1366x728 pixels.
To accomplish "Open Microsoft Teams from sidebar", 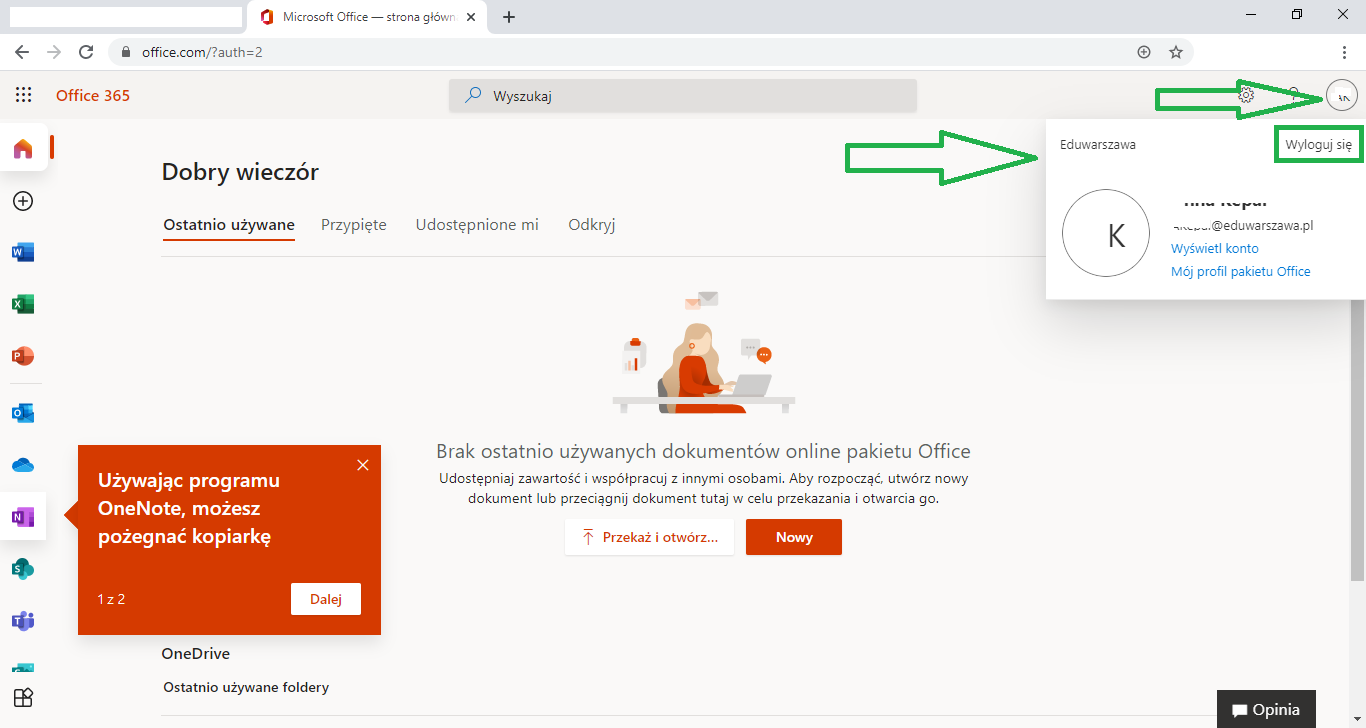I will [22, 621].
